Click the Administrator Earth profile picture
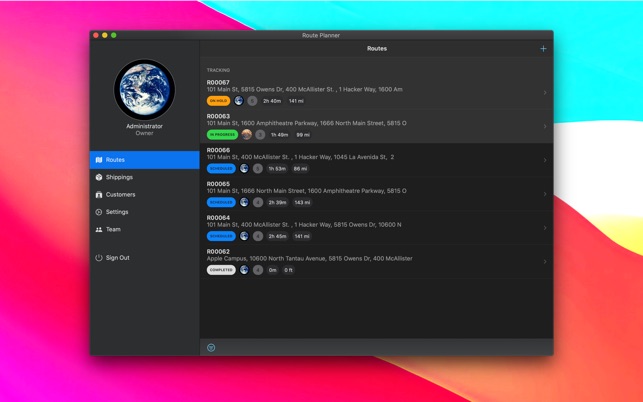Image resolution: width=643 pixels, height=402 pixels. pyautogui.click(x=144, y=90)
